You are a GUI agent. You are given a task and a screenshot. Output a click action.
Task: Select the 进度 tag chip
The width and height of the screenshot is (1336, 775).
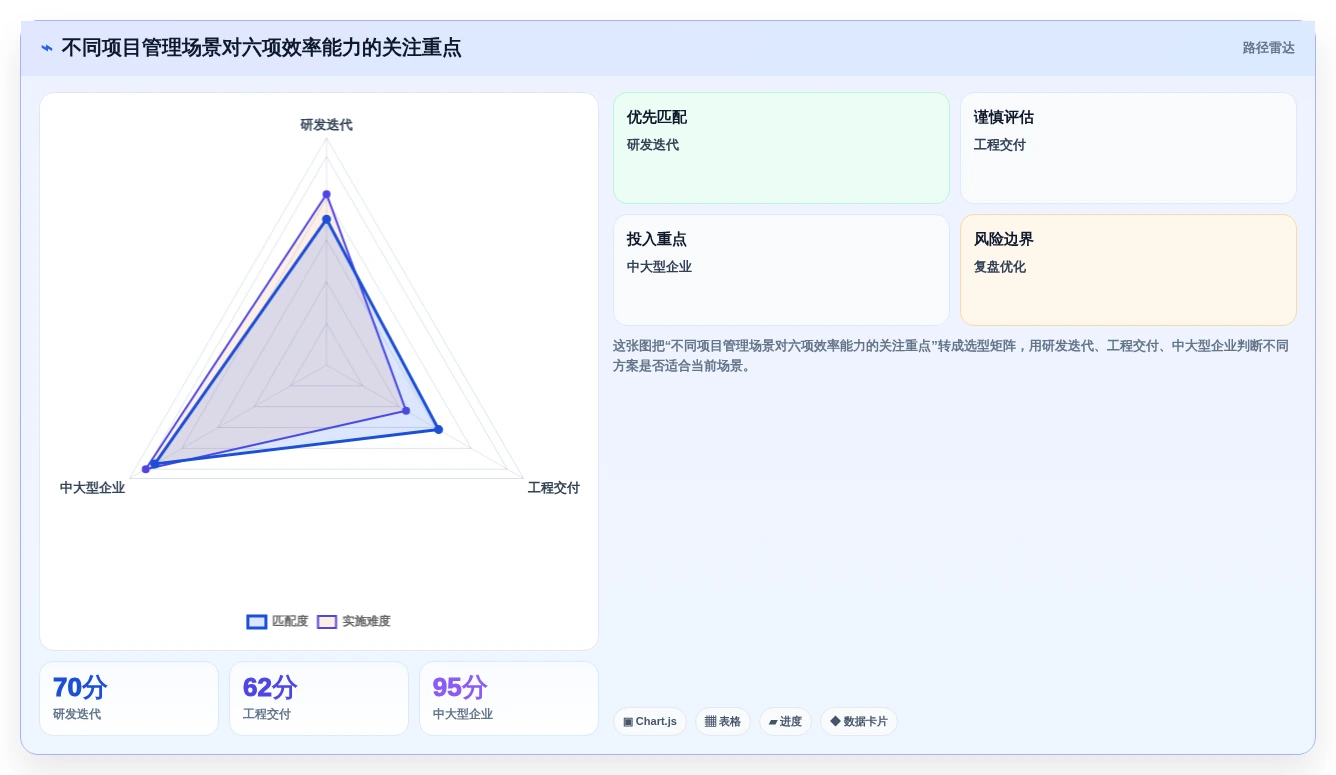[x=786, y=722]
